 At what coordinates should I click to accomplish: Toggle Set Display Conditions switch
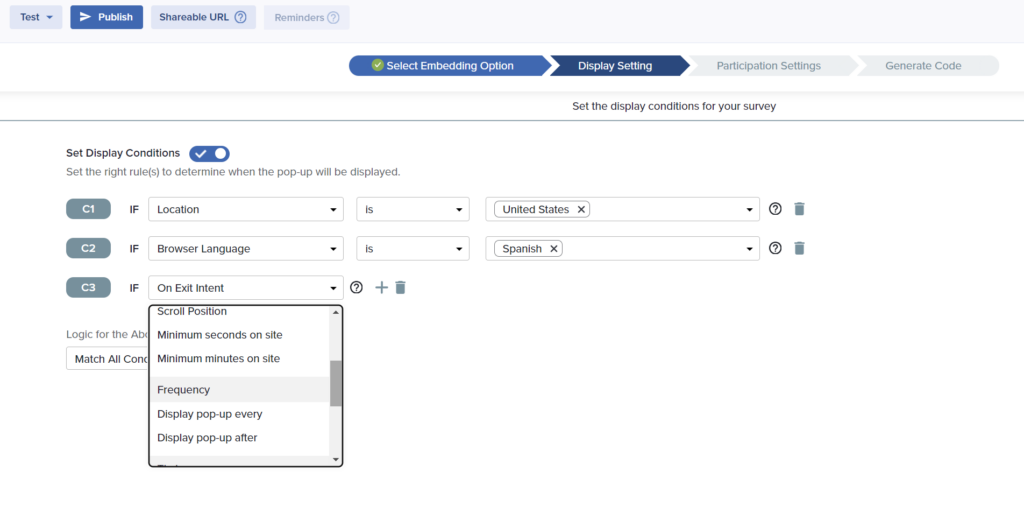210,153
